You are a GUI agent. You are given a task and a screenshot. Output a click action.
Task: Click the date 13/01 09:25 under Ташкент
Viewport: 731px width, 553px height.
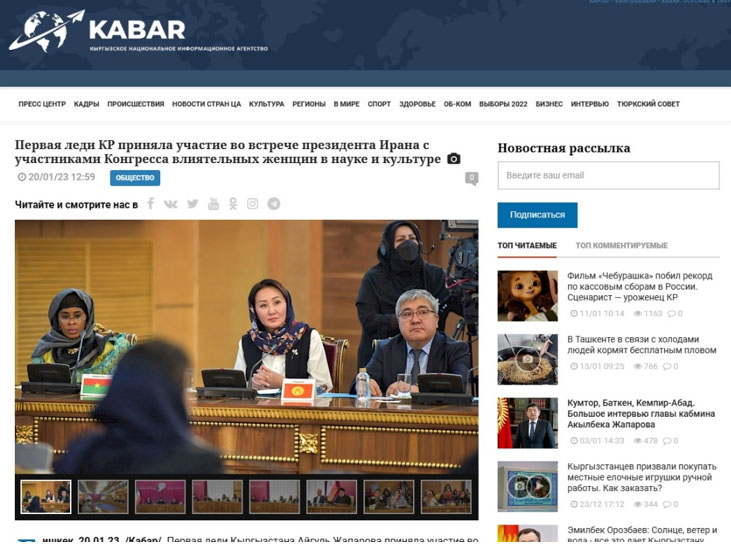[x=597, y=366]
